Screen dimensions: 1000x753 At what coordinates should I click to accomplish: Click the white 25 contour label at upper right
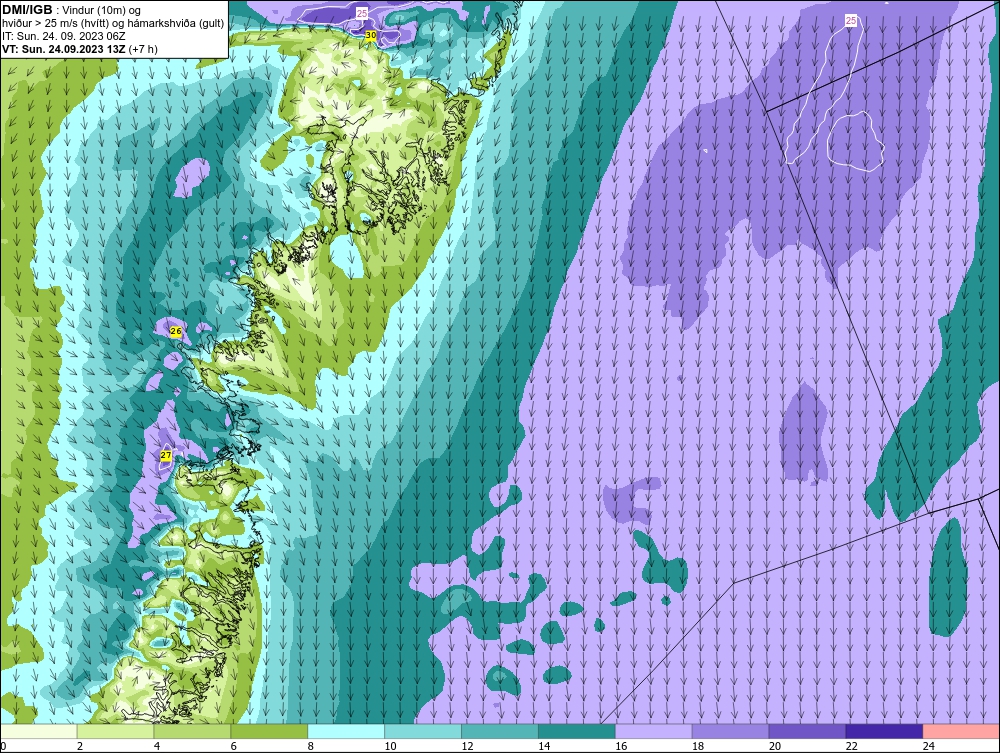[851, 21]
